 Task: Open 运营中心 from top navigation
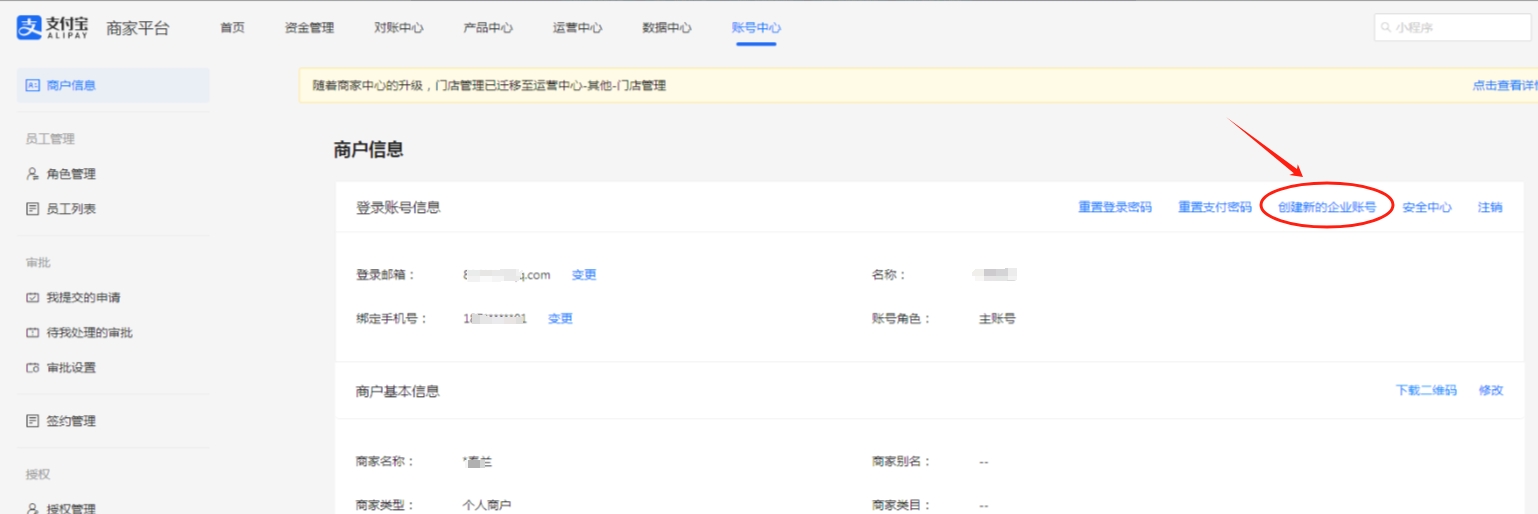coord(577,28)
